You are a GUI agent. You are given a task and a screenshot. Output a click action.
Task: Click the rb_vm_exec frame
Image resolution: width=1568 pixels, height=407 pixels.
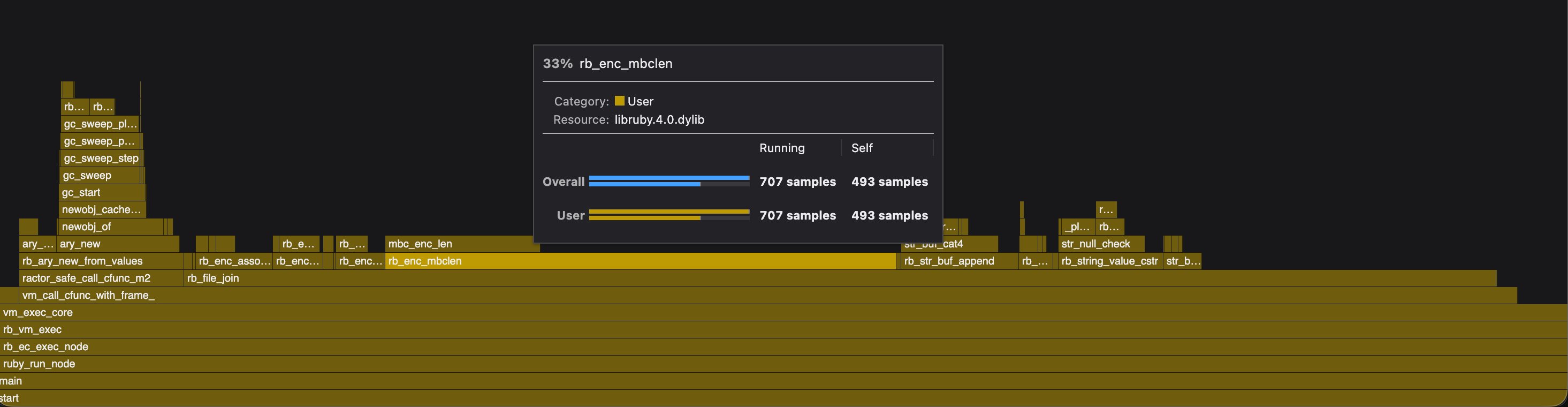tap(784, 329)
